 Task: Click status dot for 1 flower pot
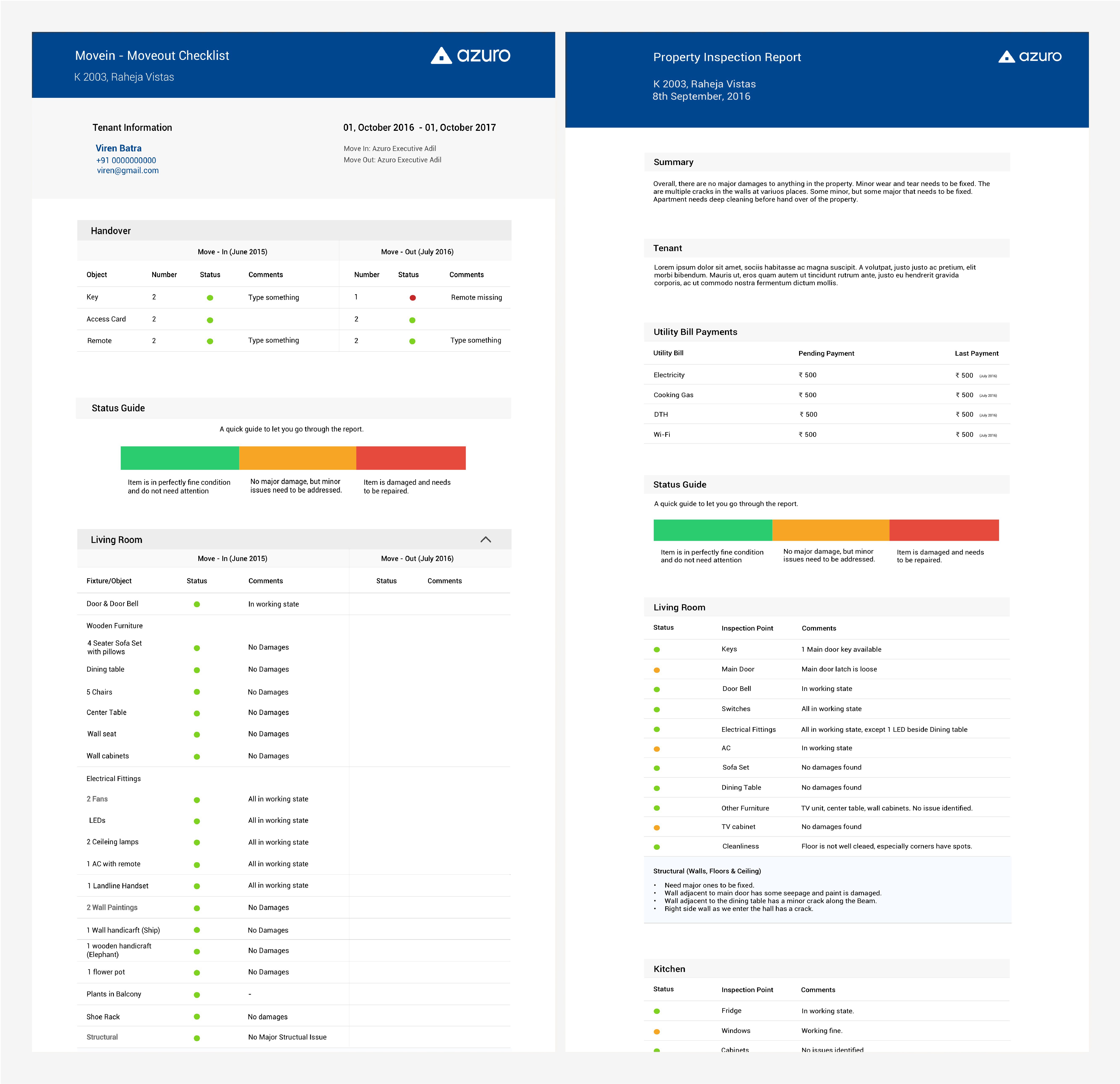coord(197,973)
